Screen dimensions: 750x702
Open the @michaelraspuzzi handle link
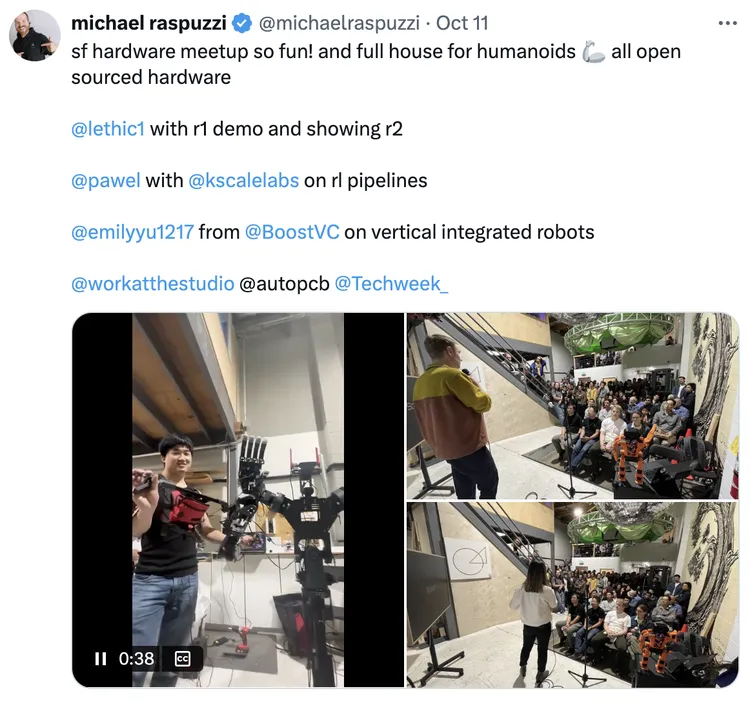coord(340,23)
